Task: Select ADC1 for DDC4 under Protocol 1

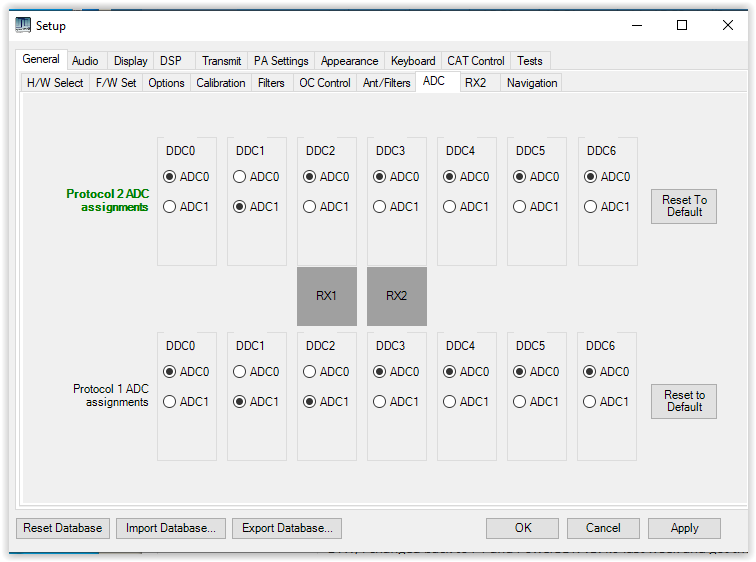Action: coord(450,402)
